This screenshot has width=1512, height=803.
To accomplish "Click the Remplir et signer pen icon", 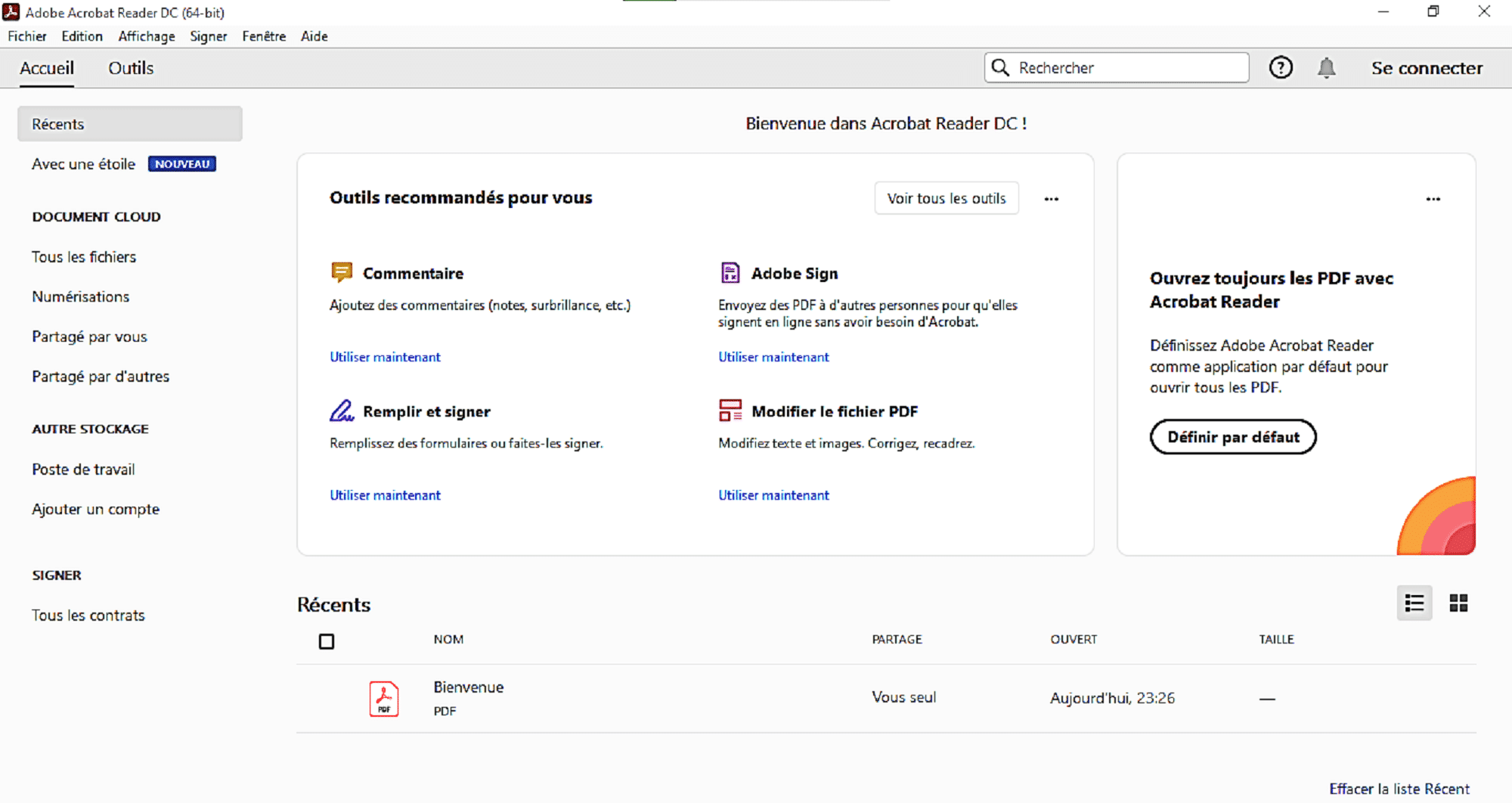I will 342,411.
